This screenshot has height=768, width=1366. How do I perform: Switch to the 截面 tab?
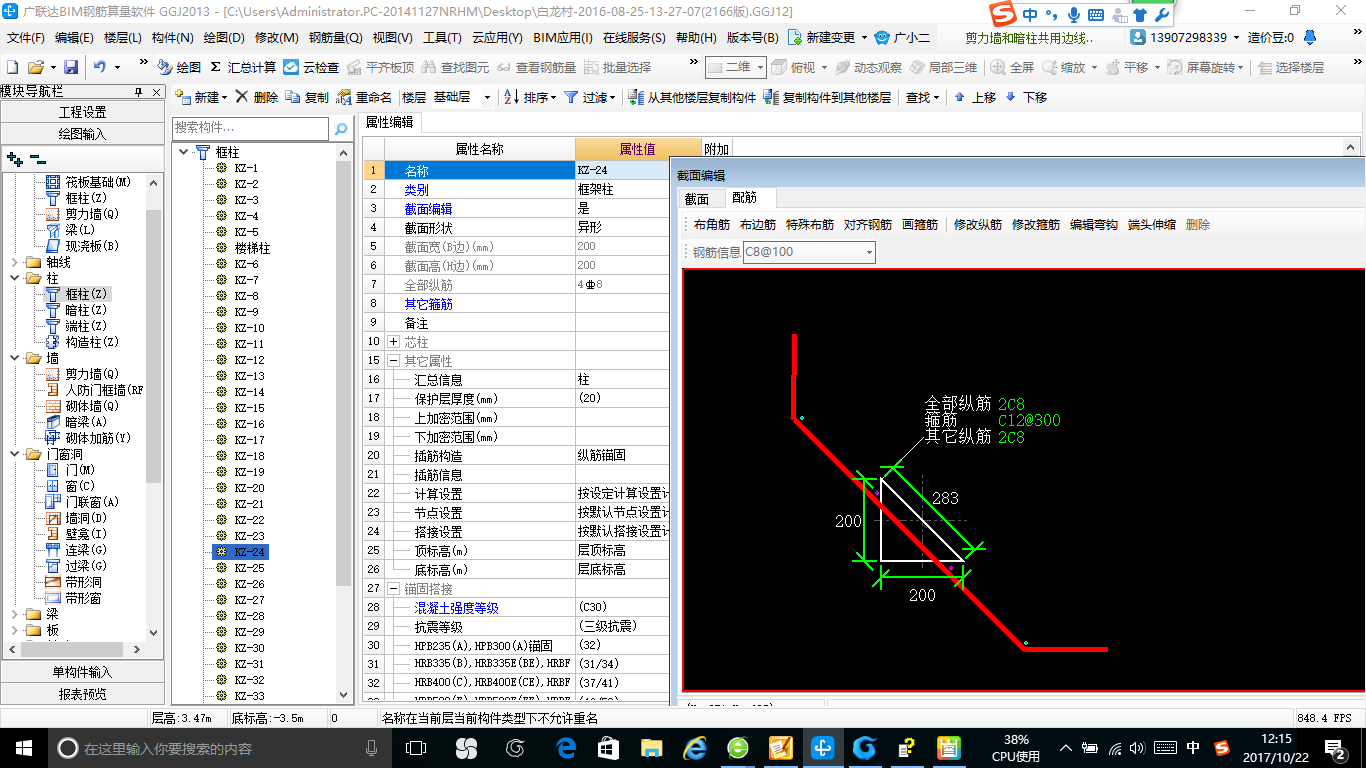pyautogui.click(x=697, y=199)
